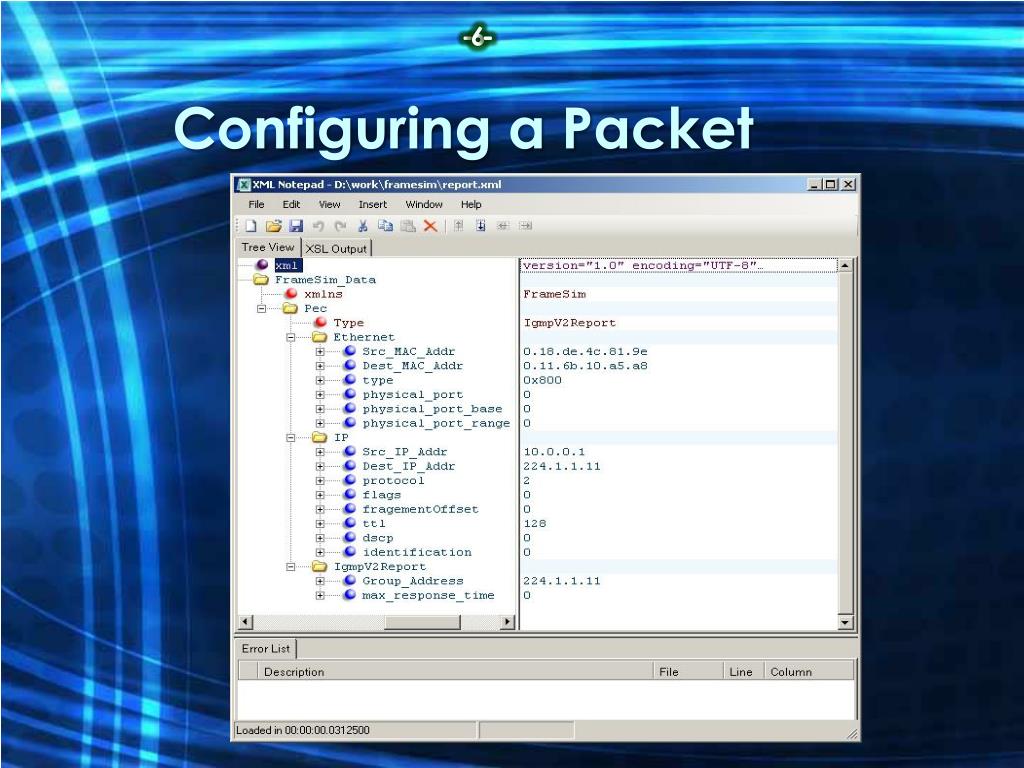Image resolution: width=1024 pixels, height=768 pixels.
Task: Expand the Dest_MAC_Addr node
Action: pos(320,366)
